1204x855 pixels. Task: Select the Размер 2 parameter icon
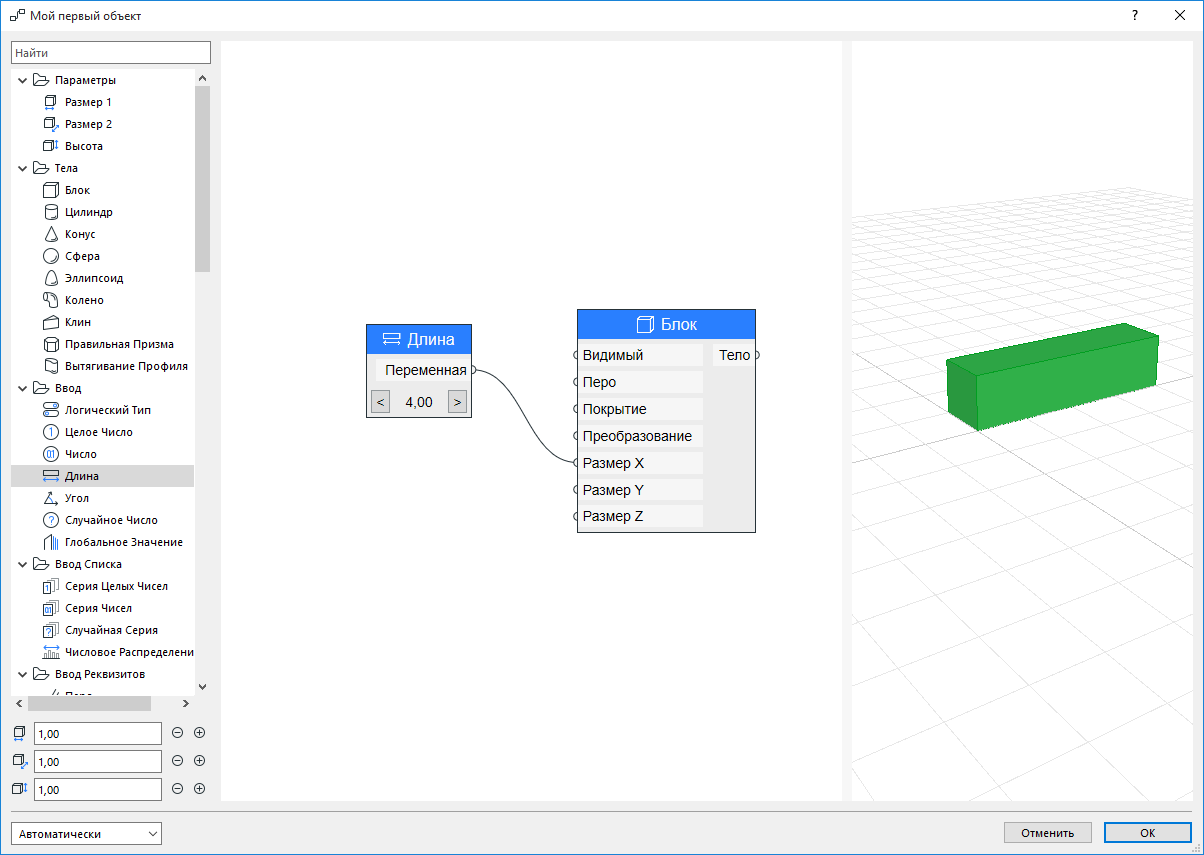tap(51, 124)
